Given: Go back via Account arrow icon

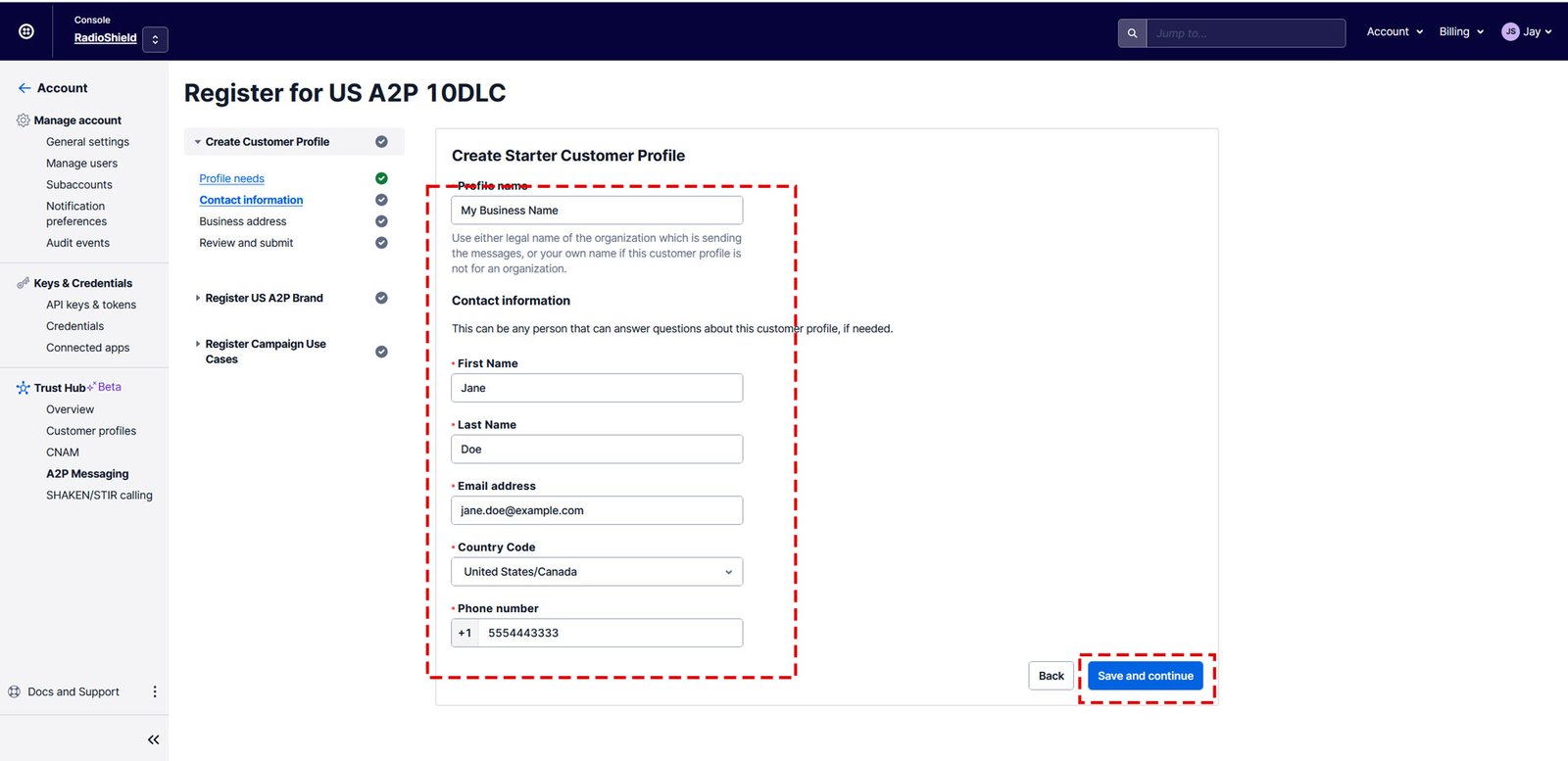Looking at the screenshot, I should 24,88.
